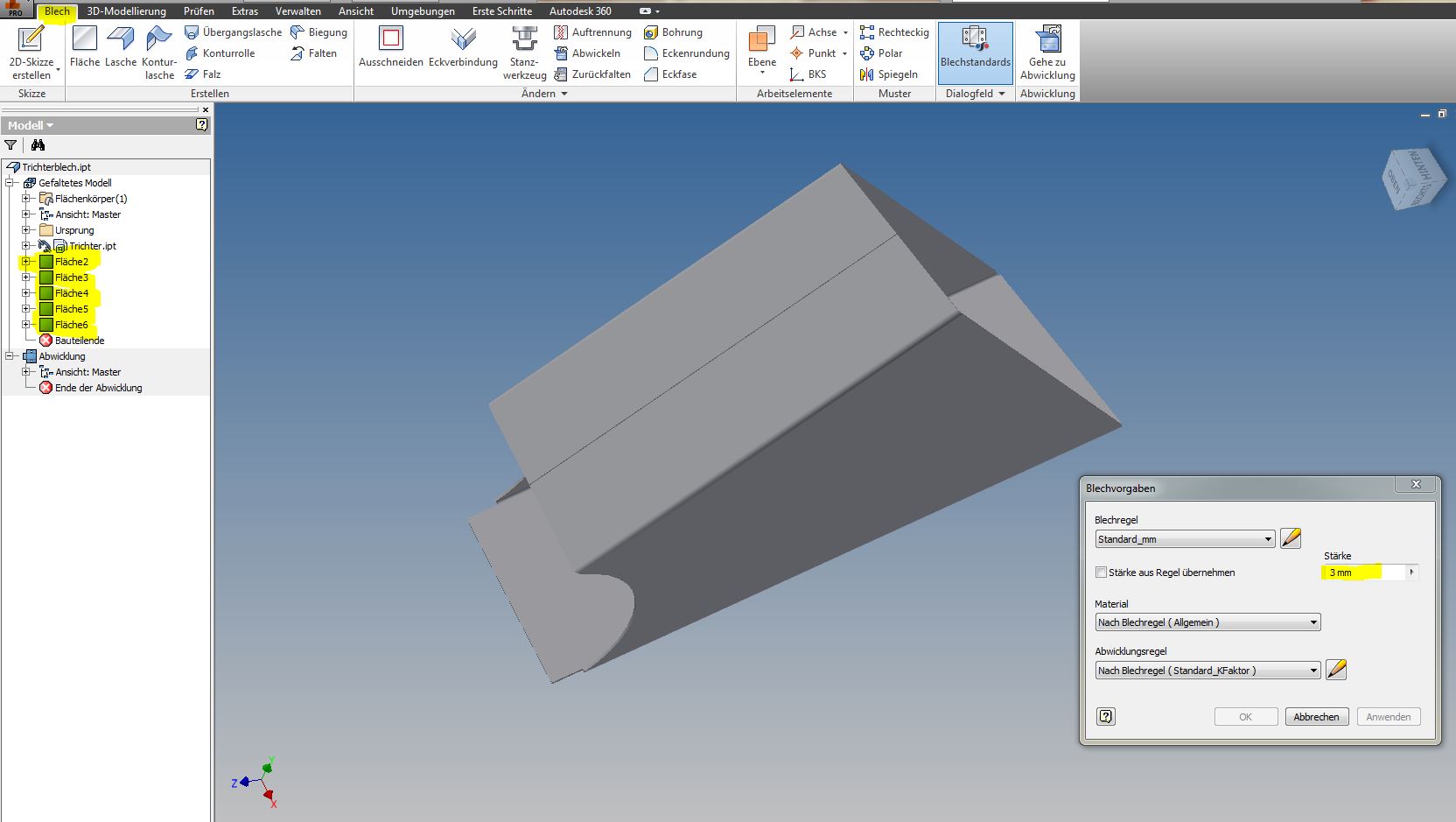This screenshot has width=1456, height=822.
Task: Switch to the Blech ribbon tab
Action: point(57,11)
